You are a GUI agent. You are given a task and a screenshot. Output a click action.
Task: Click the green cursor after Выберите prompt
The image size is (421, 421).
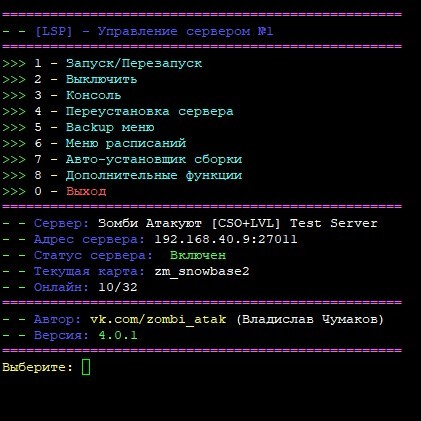coord(86,367)
